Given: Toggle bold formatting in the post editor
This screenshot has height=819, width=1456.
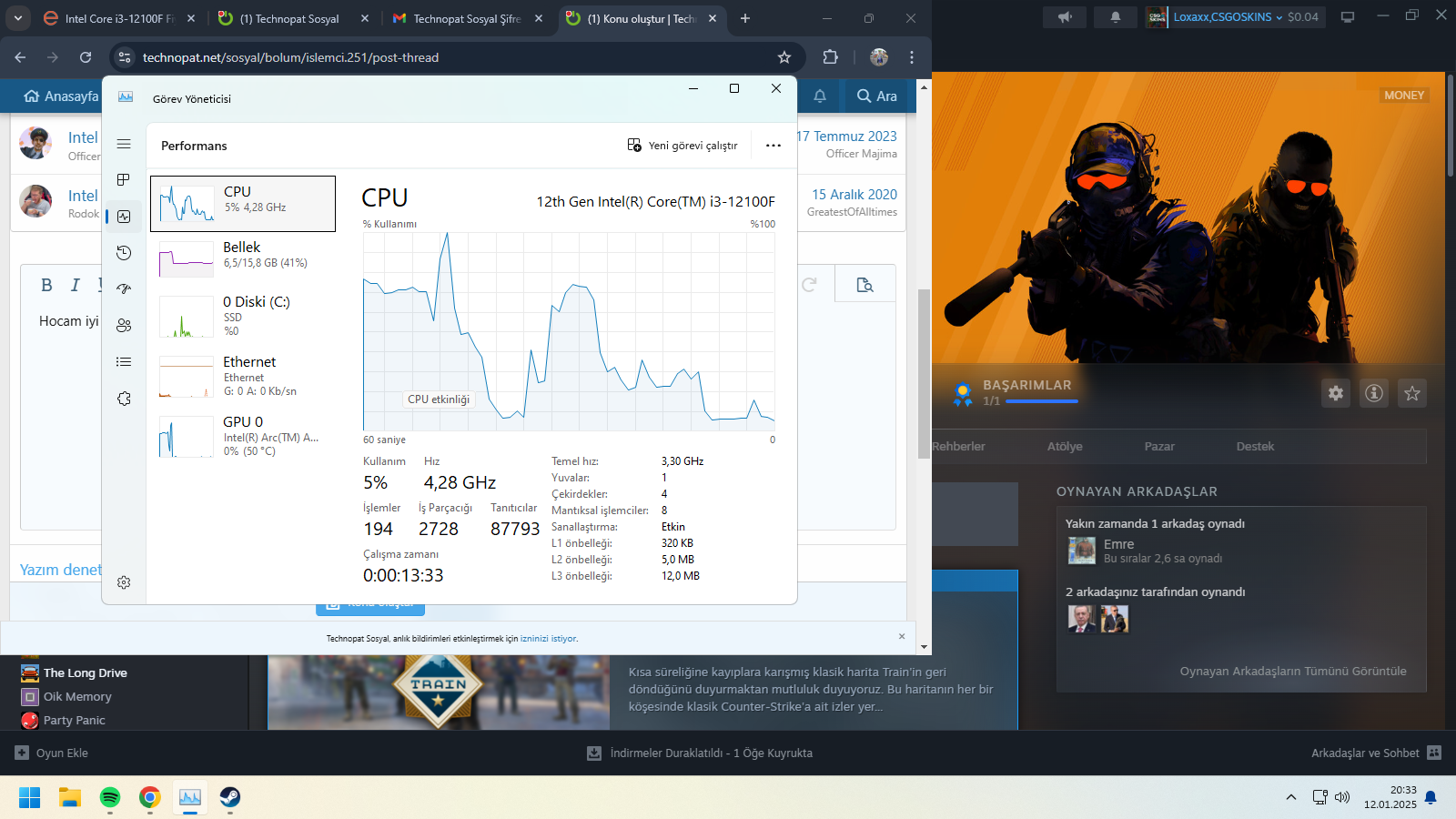Looking at the screenshot, I should (46, 285).
